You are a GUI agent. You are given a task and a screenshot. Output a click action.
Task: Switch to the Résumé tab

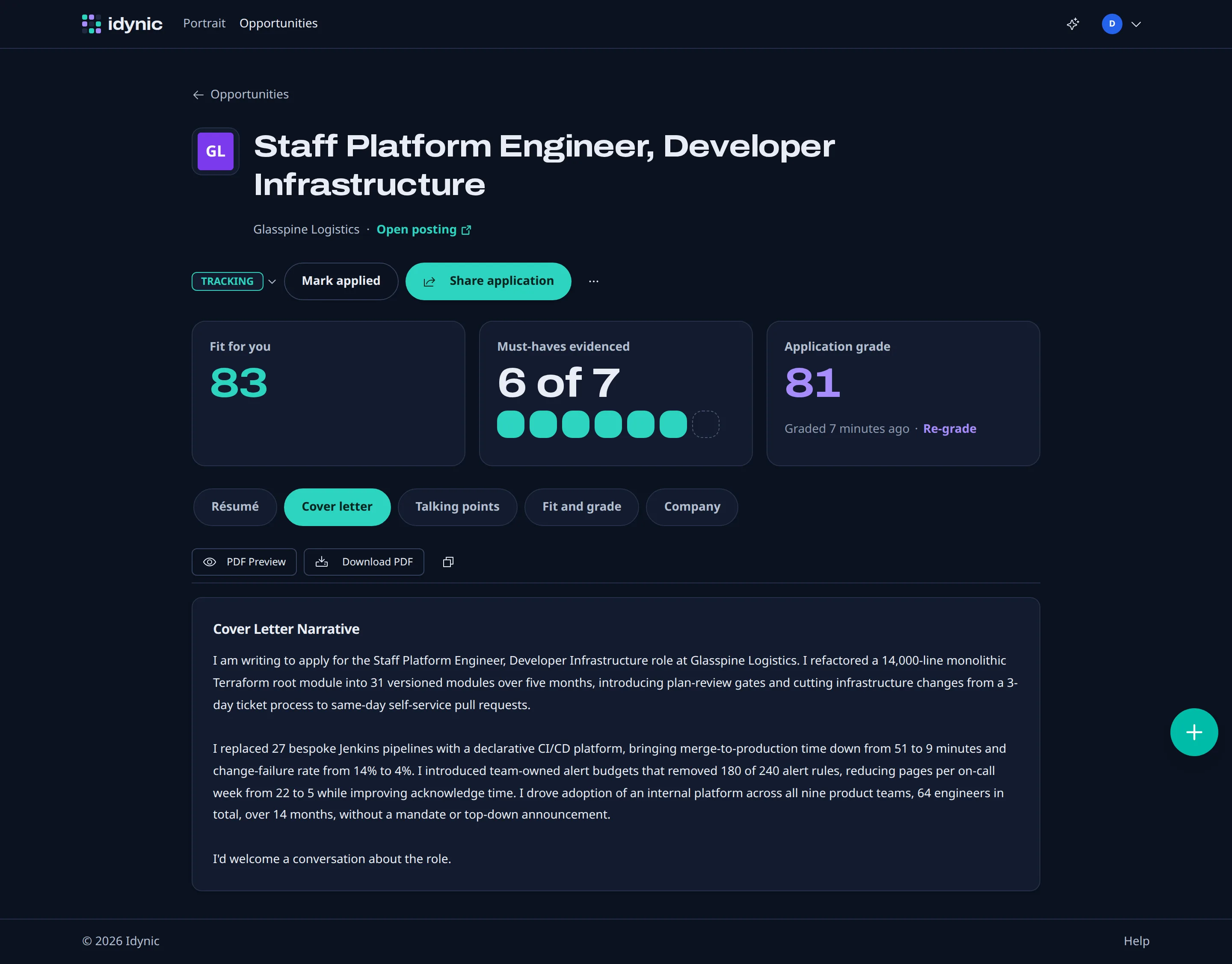pos(235,507)
